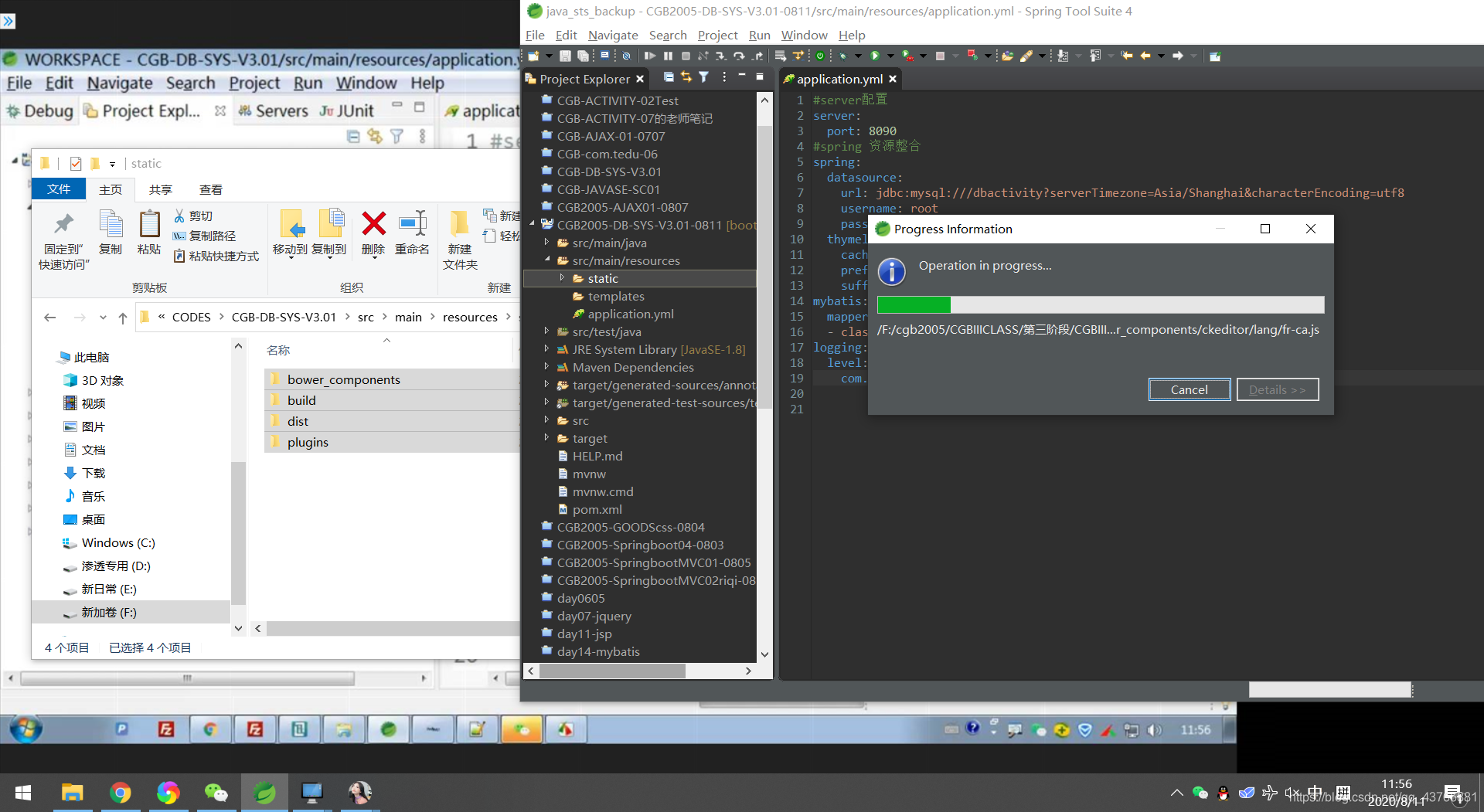The height and width of the screenshot is (812, 1484).
Task: Click Collapse All icon in Project Explorer
Action: tap(669, 77)
